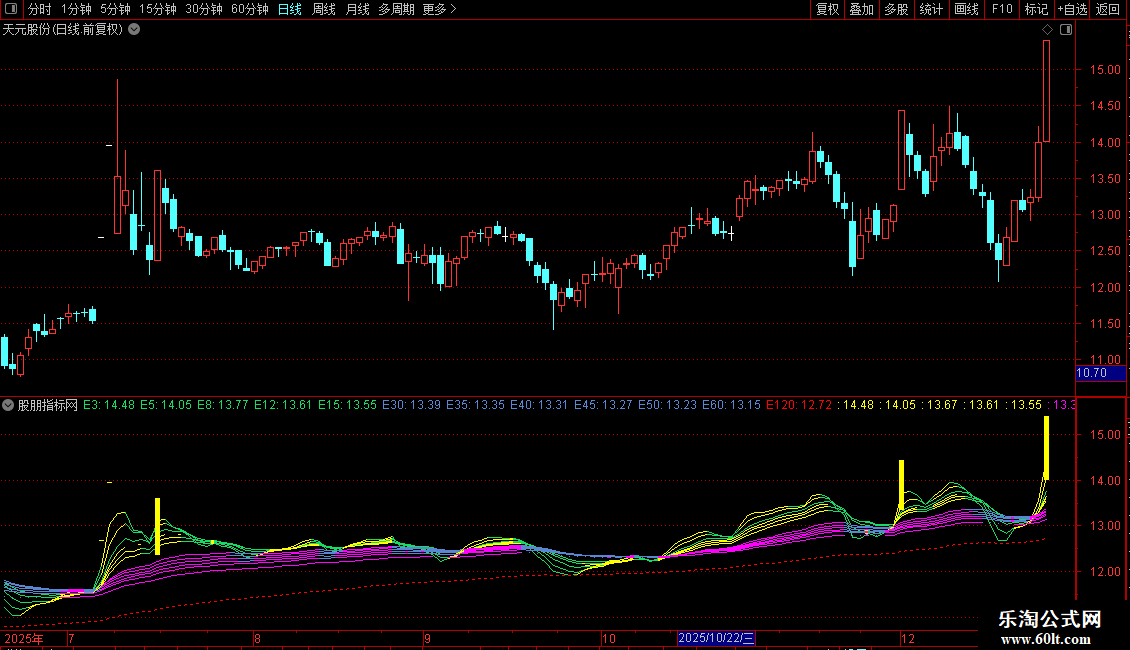Image resolution: width=1130 pixels, height=650 pixels.
Task: Select the 15分钟 period
Action: (x=158, y=9)
